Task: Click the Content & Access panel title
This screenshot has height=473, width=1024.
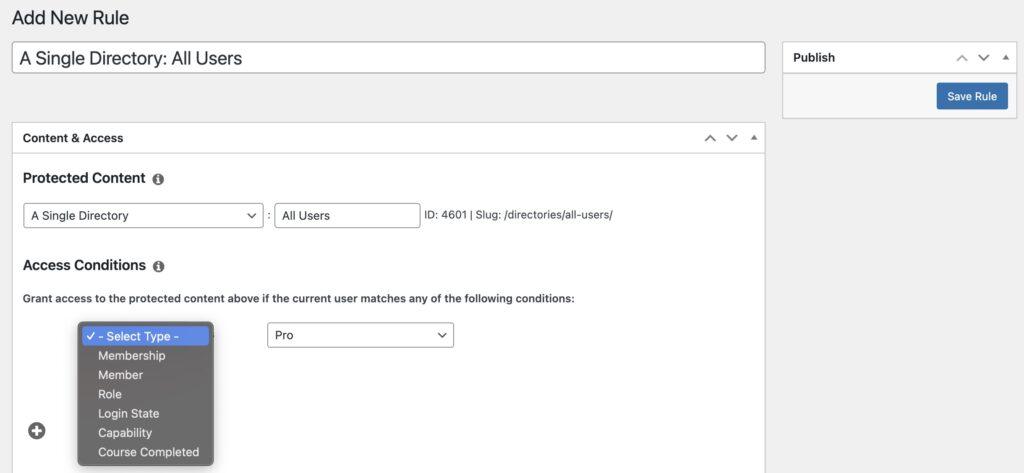Action: 73,138
